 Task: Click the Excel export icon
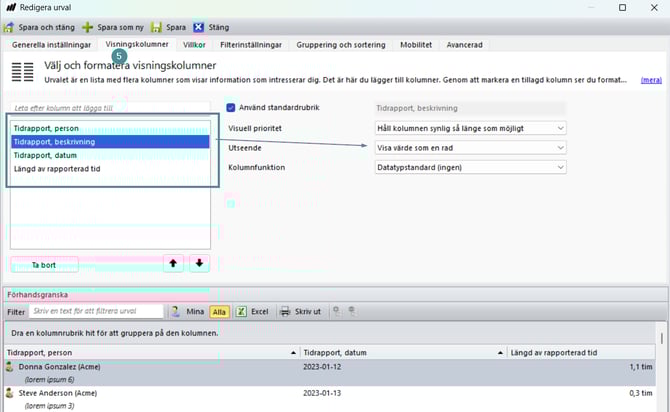click(242, 311)
